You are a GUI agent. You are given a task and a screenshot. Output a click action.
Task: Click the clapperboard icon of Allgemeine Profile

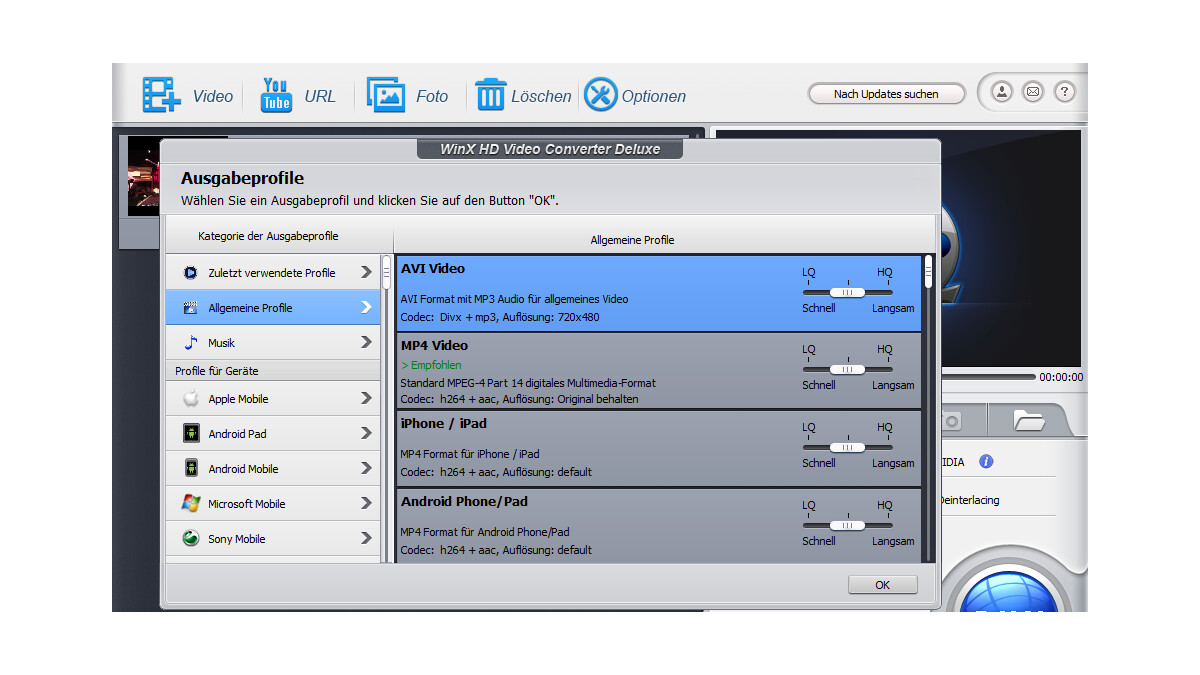190,308
